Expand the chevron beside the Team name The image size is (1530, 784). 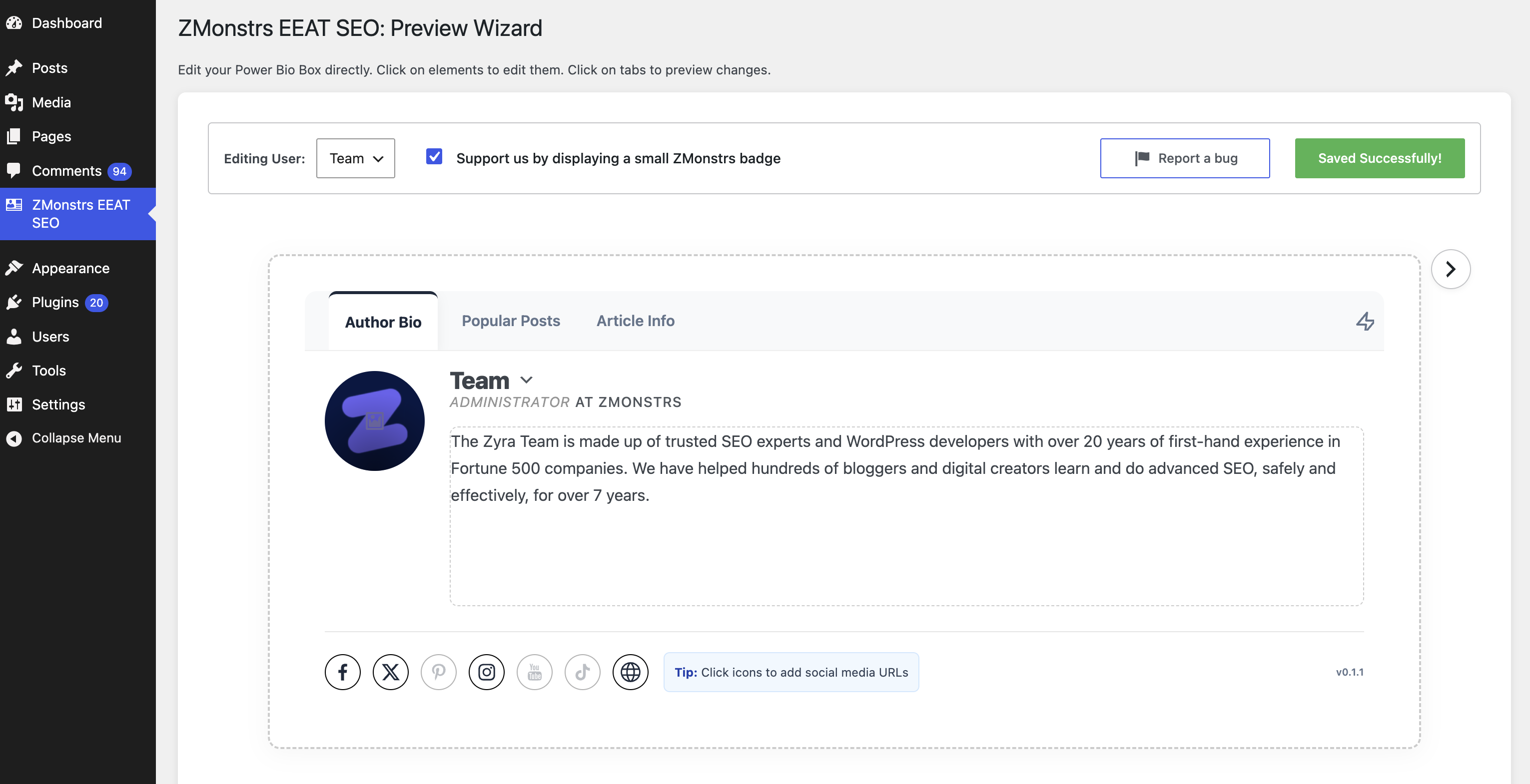pos(526,380)
